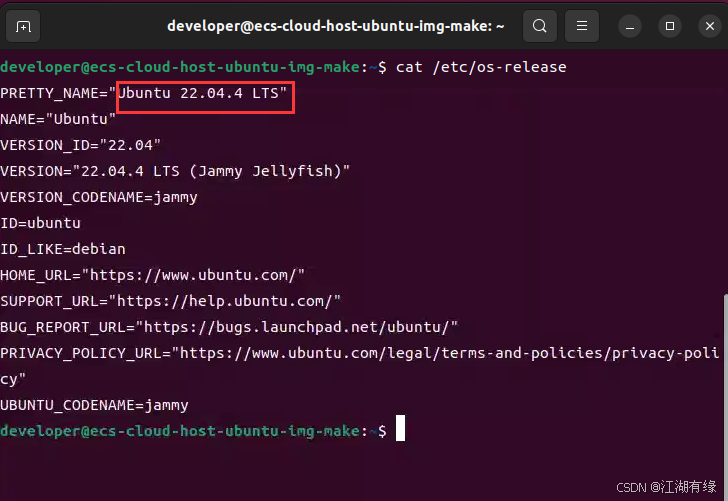
Task: Click the ID=ubuntu line
Action: coord(40,223)
